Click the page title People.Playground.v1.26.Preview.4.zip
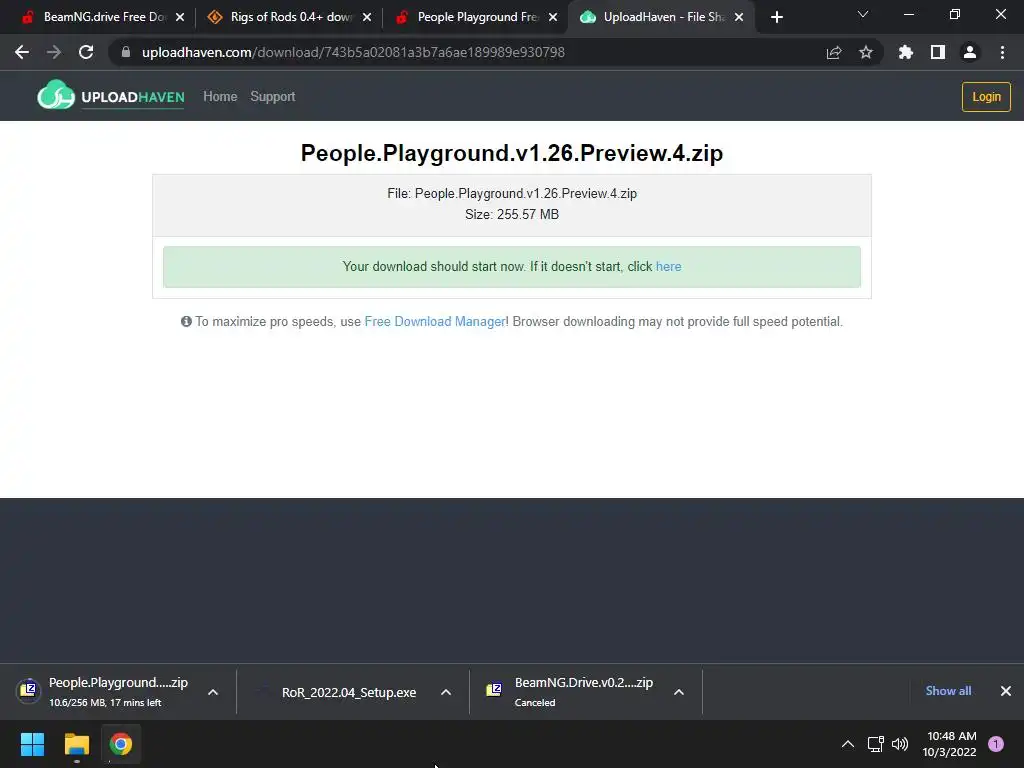 [512, 153]
